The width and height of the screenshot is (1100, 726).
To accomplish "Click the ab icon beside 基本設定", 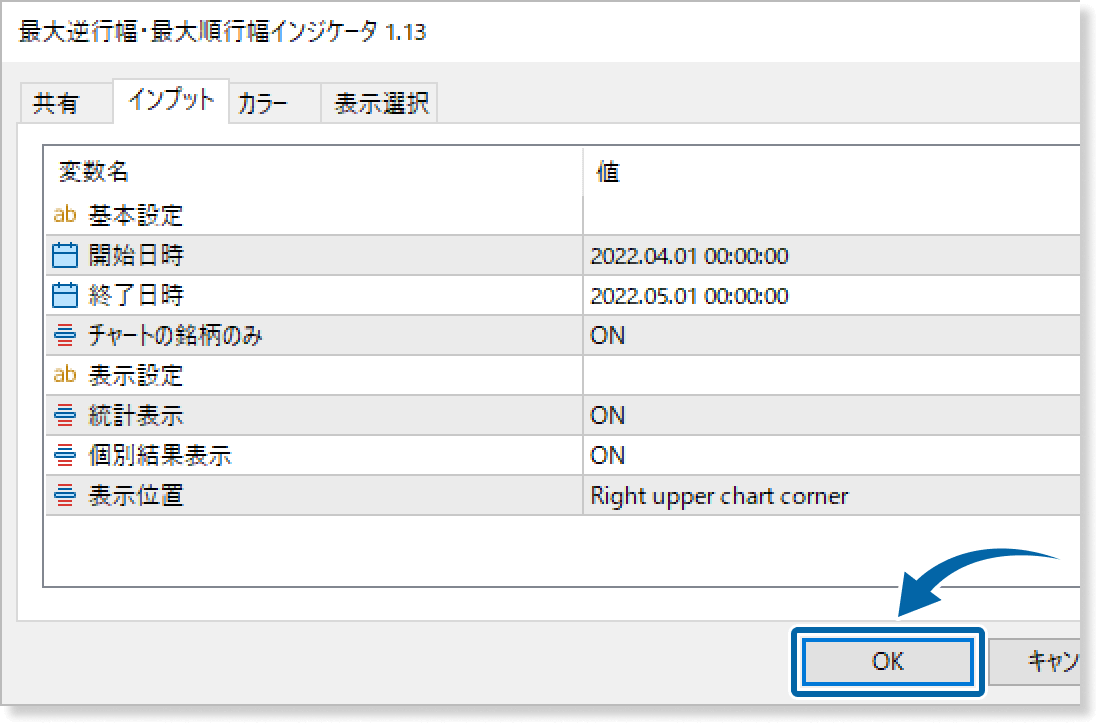I will pos(65,215).
